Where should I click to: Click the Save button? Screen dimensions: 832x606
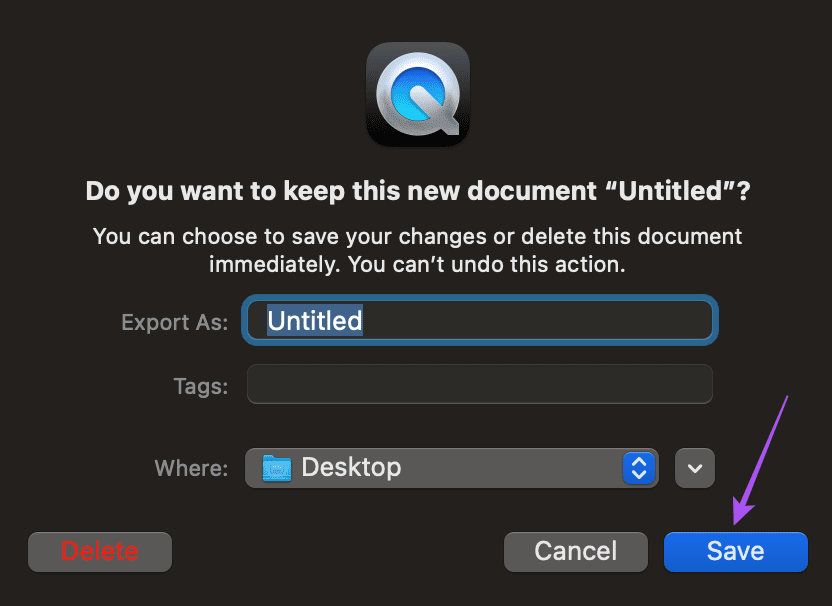pos(735,551)
